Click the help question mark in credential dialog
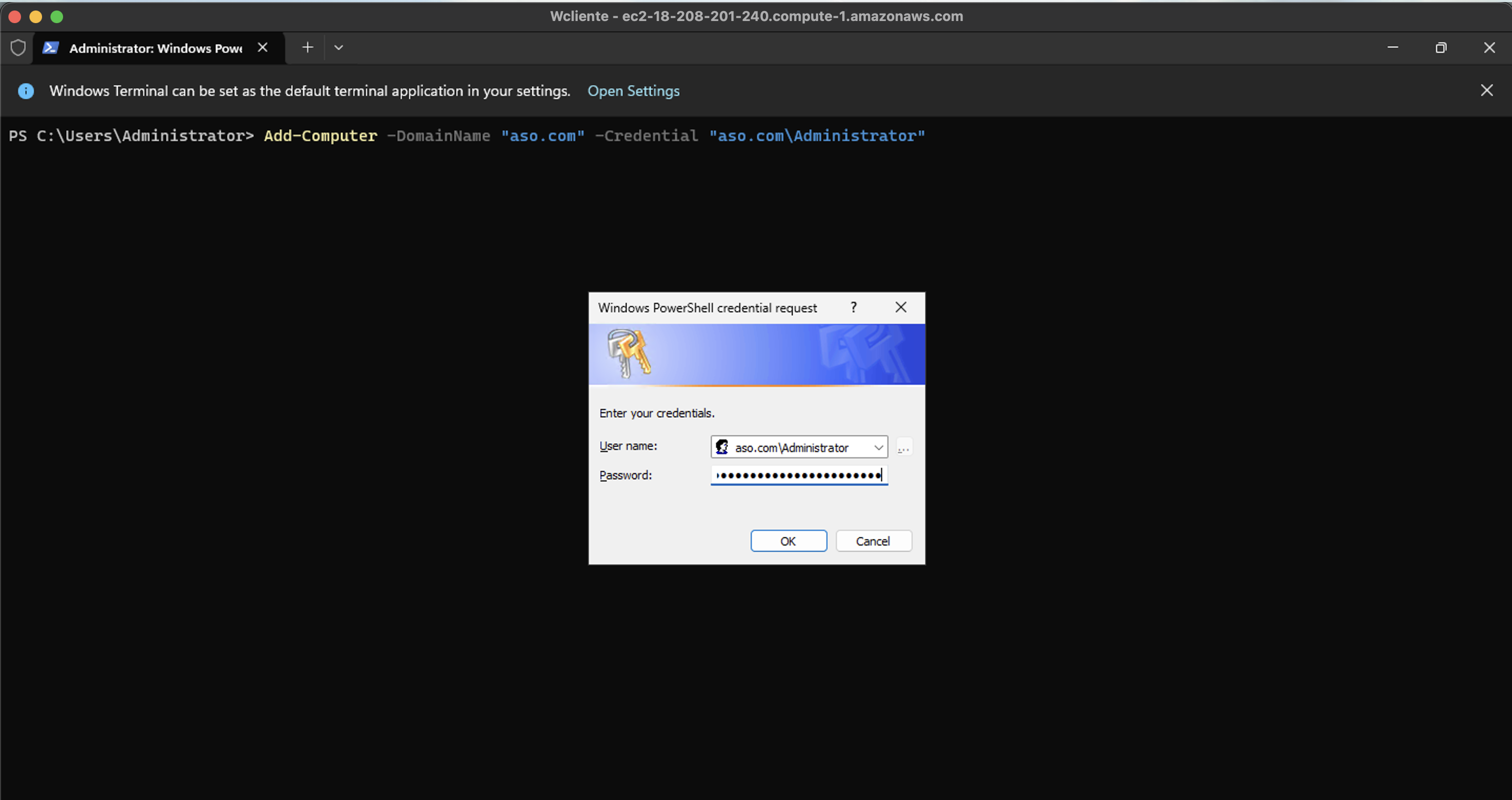The width and height of the screenshot is (1512, 800). click(x=853, y=307)
